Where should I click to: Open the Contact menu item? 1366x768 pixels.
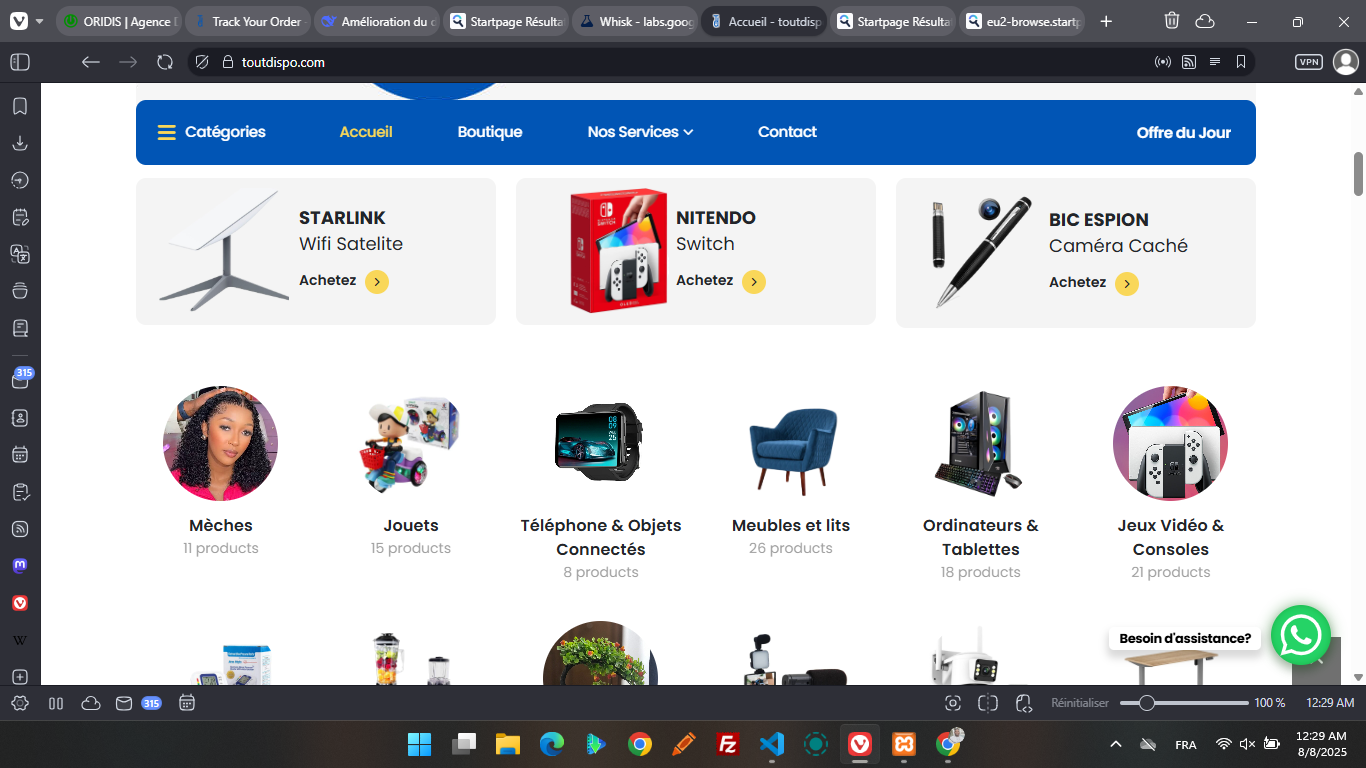pyautogui.click(x=787, y=132)
